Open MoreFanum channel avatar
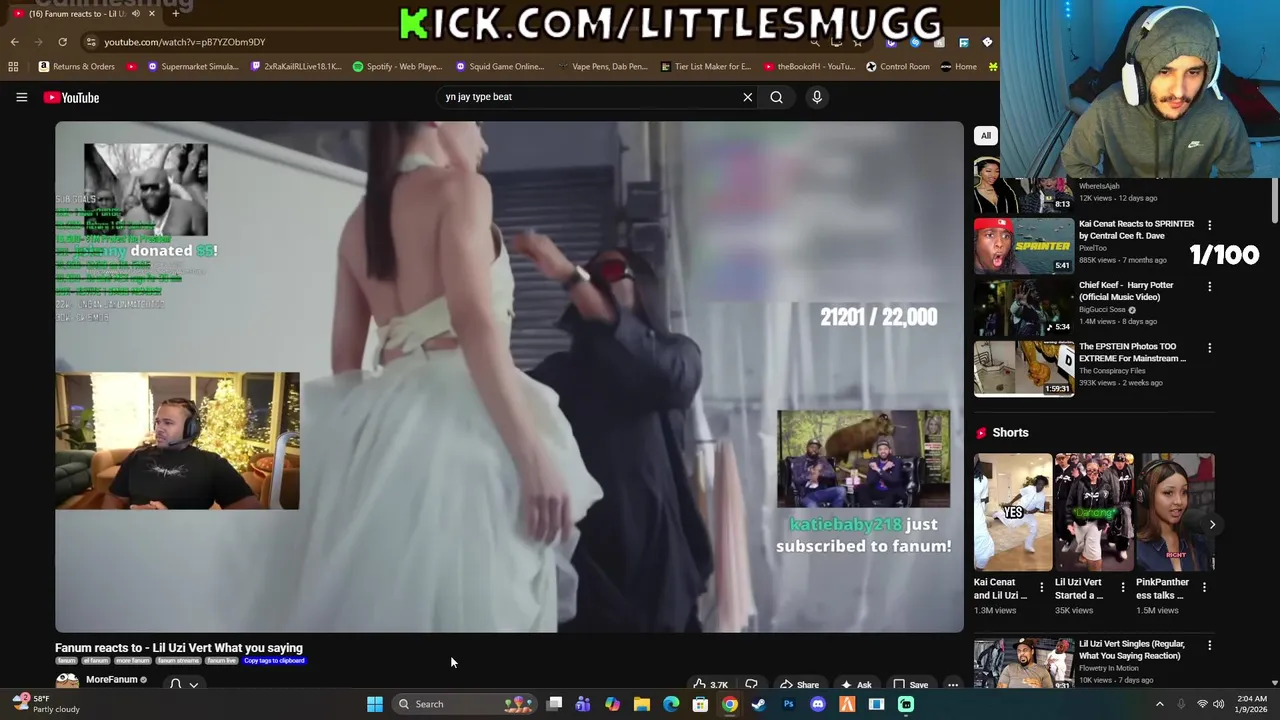 point(67,682)
